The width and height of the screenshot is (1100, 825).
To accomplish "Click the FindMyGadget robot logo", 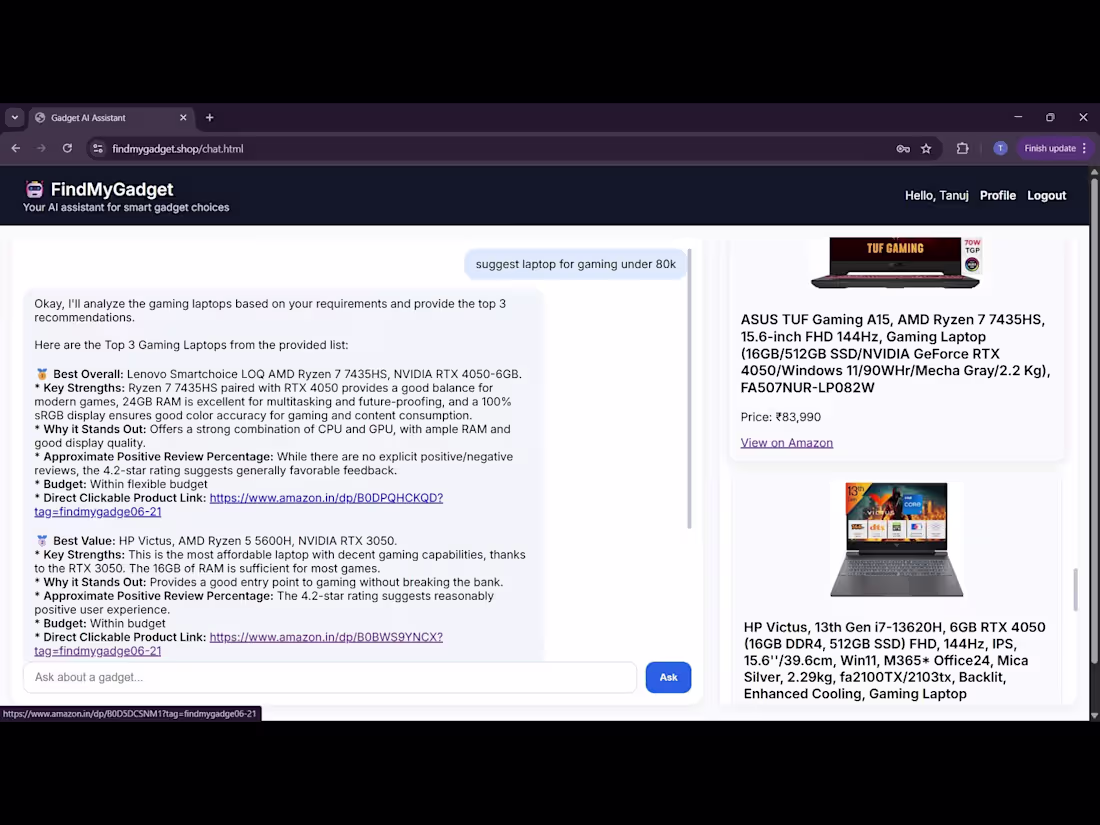I will (x=34, y=189).
